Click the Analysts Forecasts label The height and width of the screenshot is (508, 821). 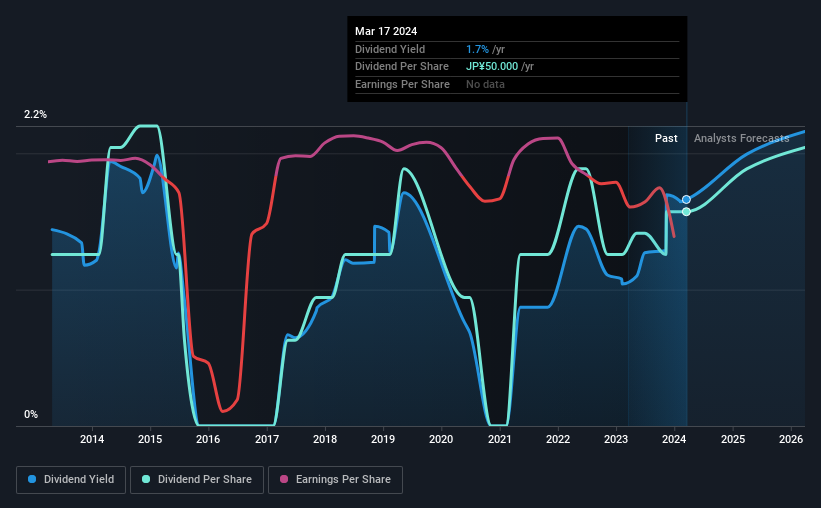[741, 138]
